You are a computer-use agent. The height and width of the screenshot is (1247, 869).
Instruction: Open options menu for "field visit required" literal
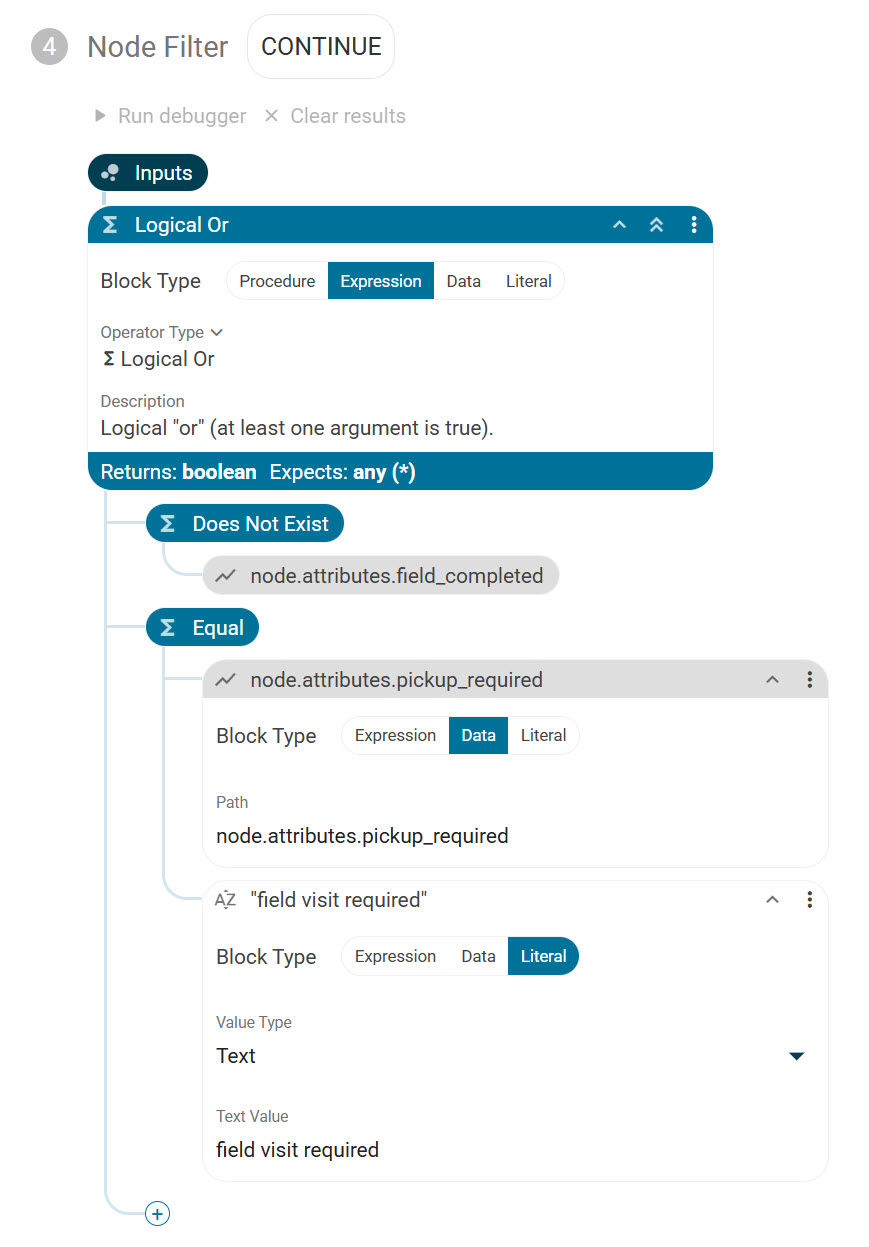click(809, 900)
